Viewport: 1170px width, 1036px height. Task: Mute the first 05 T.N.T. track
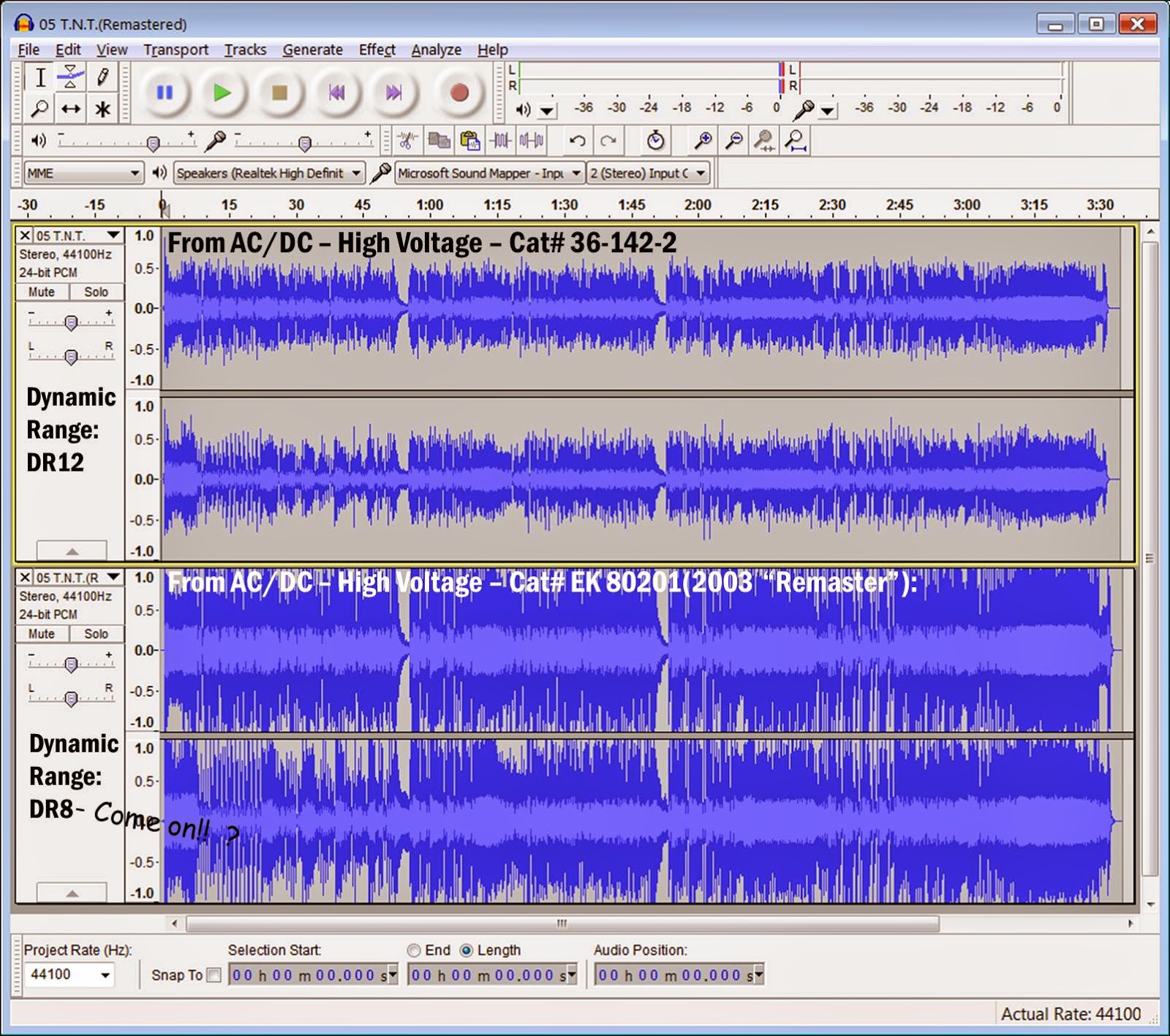point(42,292)
